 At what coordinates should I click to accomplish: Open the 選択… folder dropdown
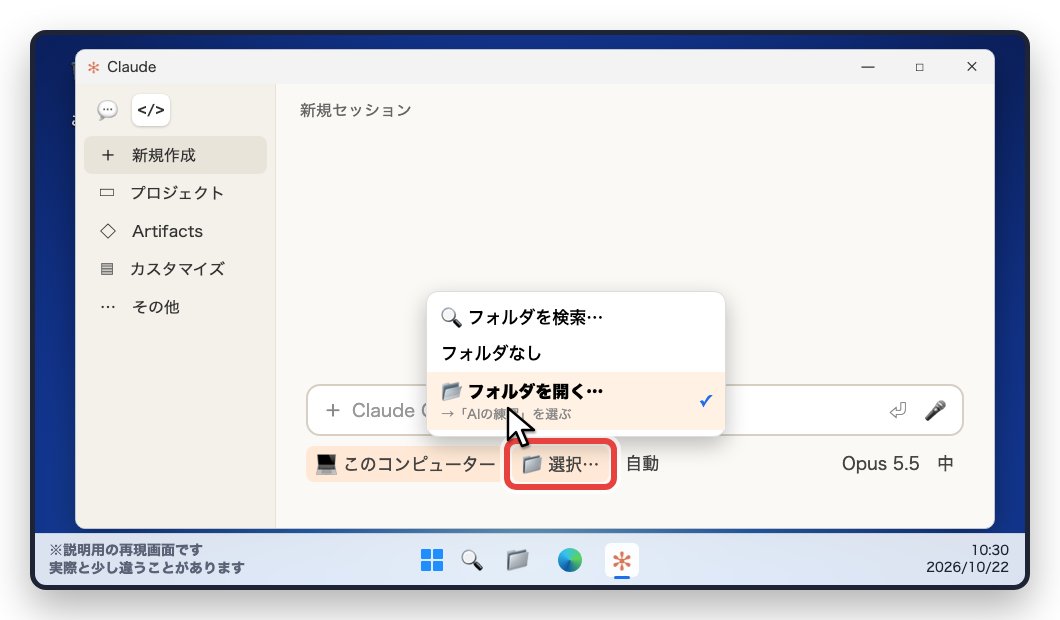tap(560, 464)
